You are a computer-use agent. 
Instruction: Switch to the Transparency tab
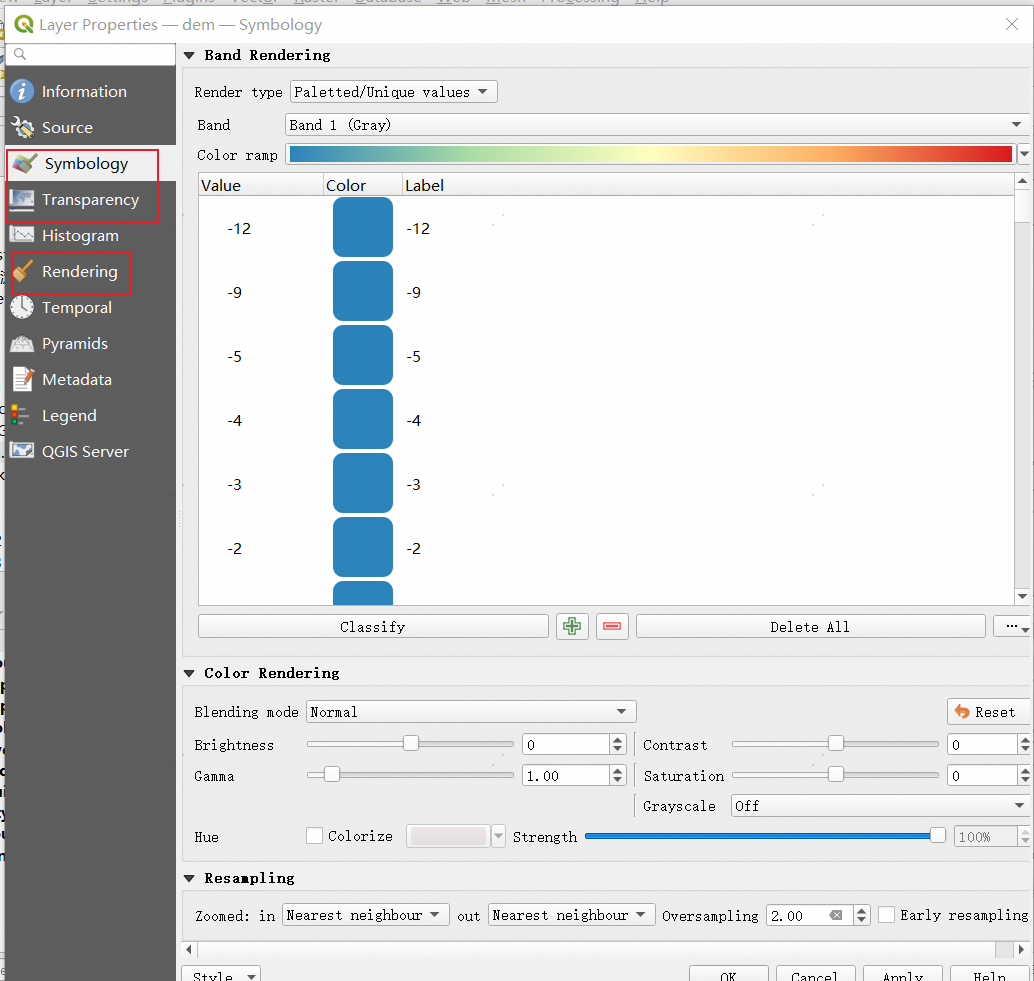click(89, 200)
